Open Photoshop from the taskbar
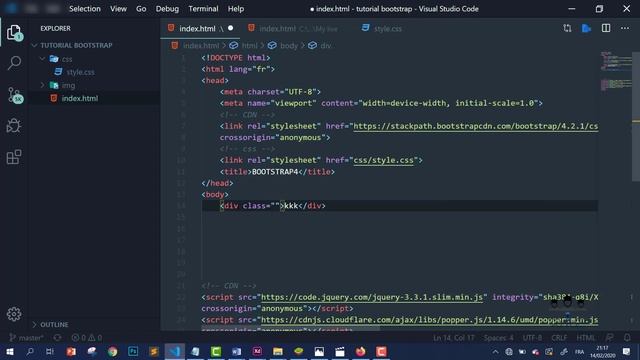This screenshot has height=360, width=640. point(133,351)
